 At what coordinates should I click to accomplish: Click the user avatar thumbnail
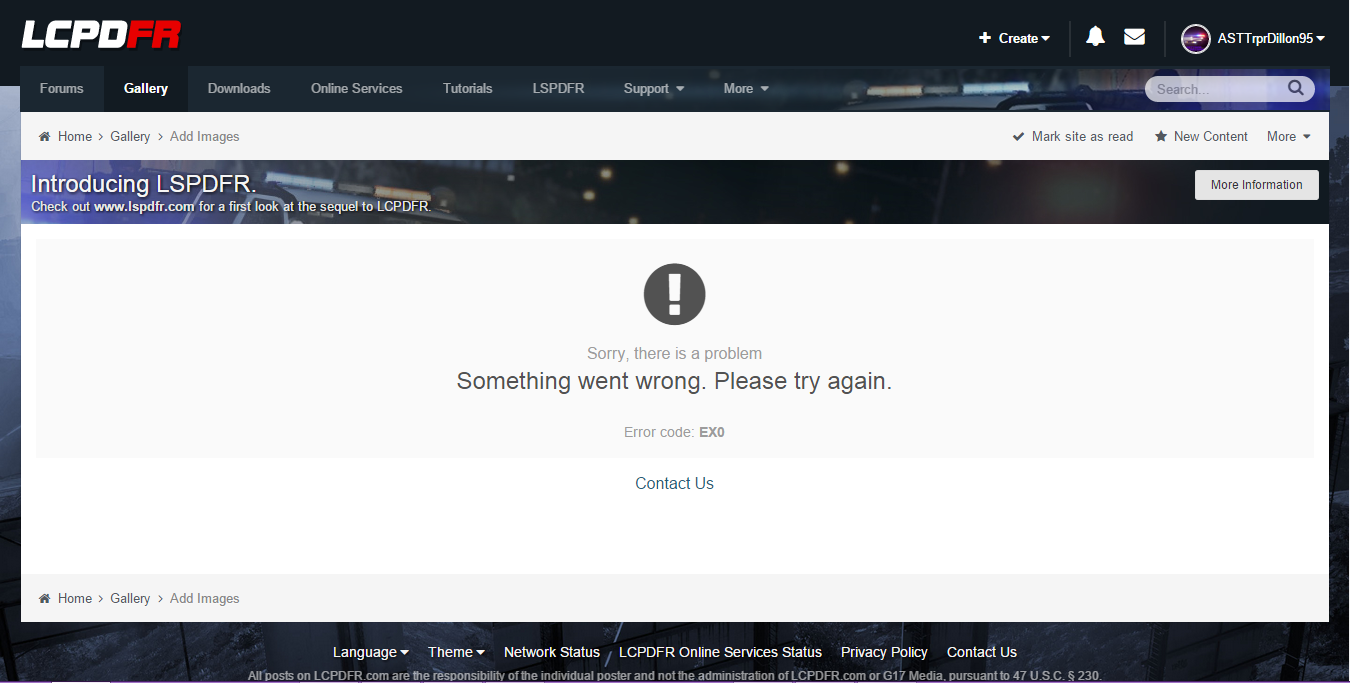tap(1195, 39)
